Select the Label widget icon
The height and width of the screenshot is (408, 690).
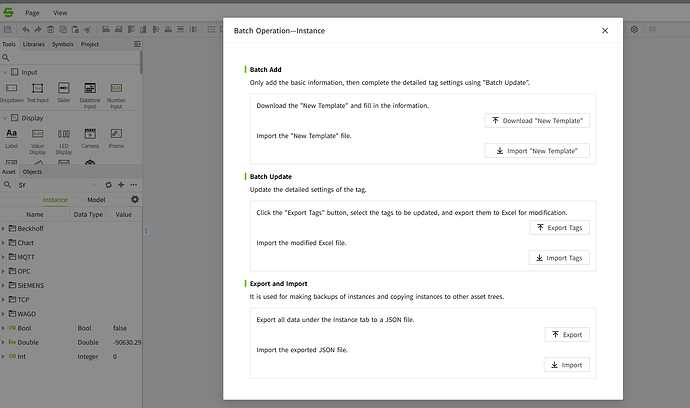pos(12,134)
